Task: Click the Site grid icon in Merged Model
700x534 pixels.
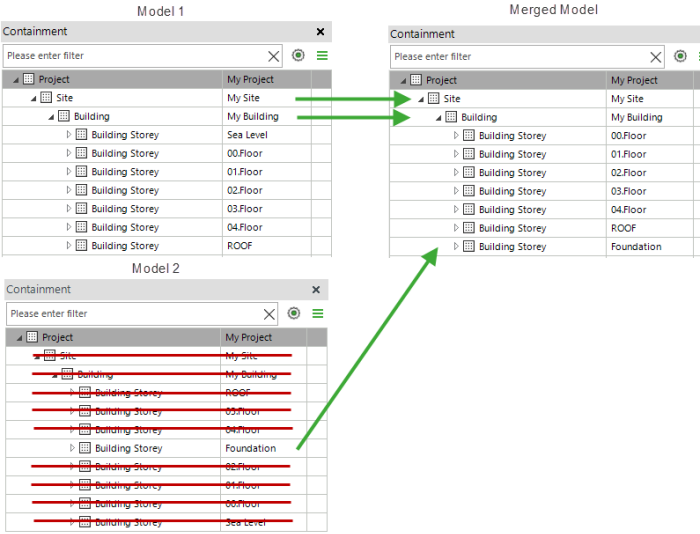Action: 433,98
